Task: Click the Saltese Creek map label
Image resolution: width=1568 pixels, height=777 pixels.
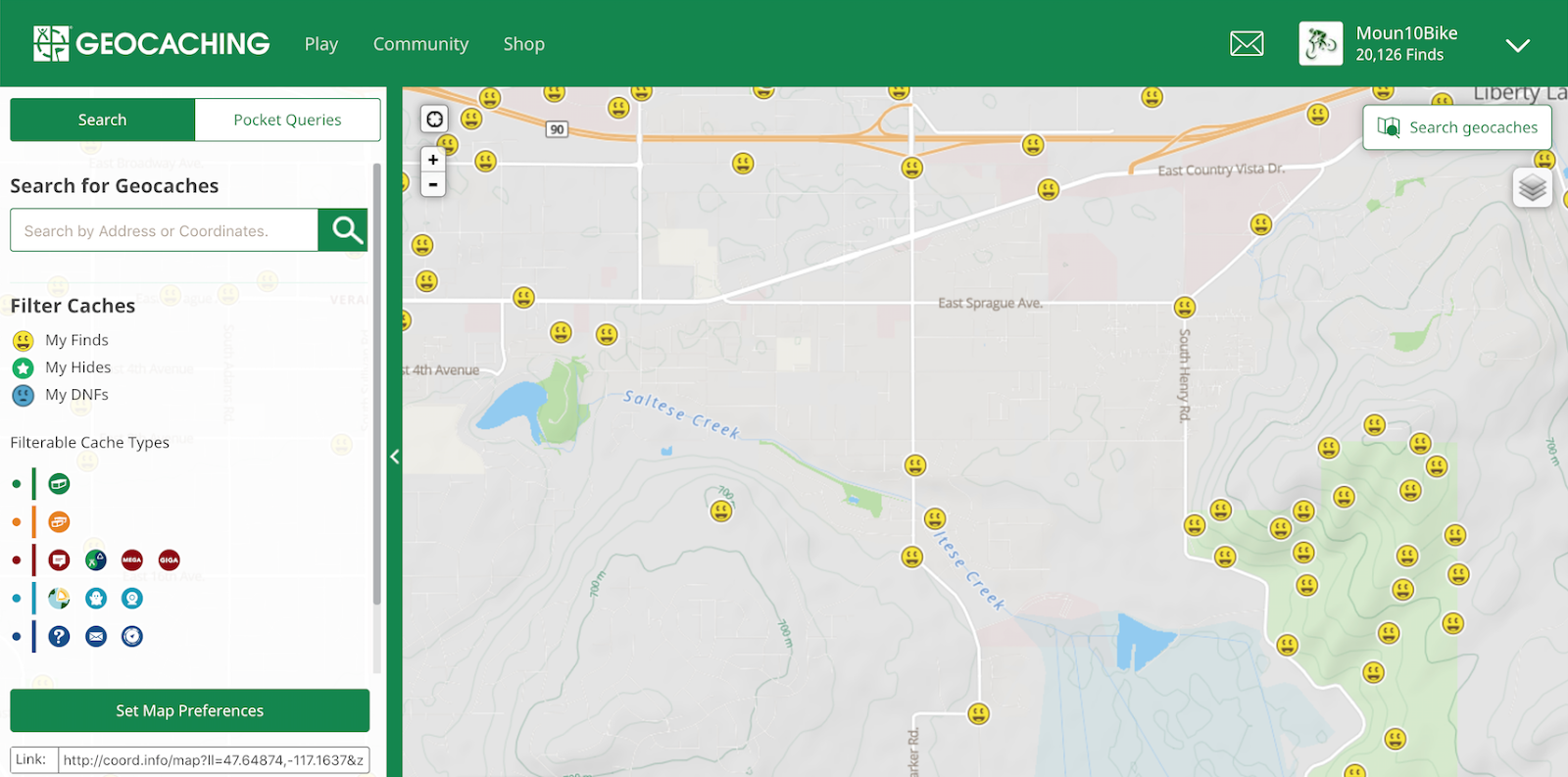Action: 682,413
